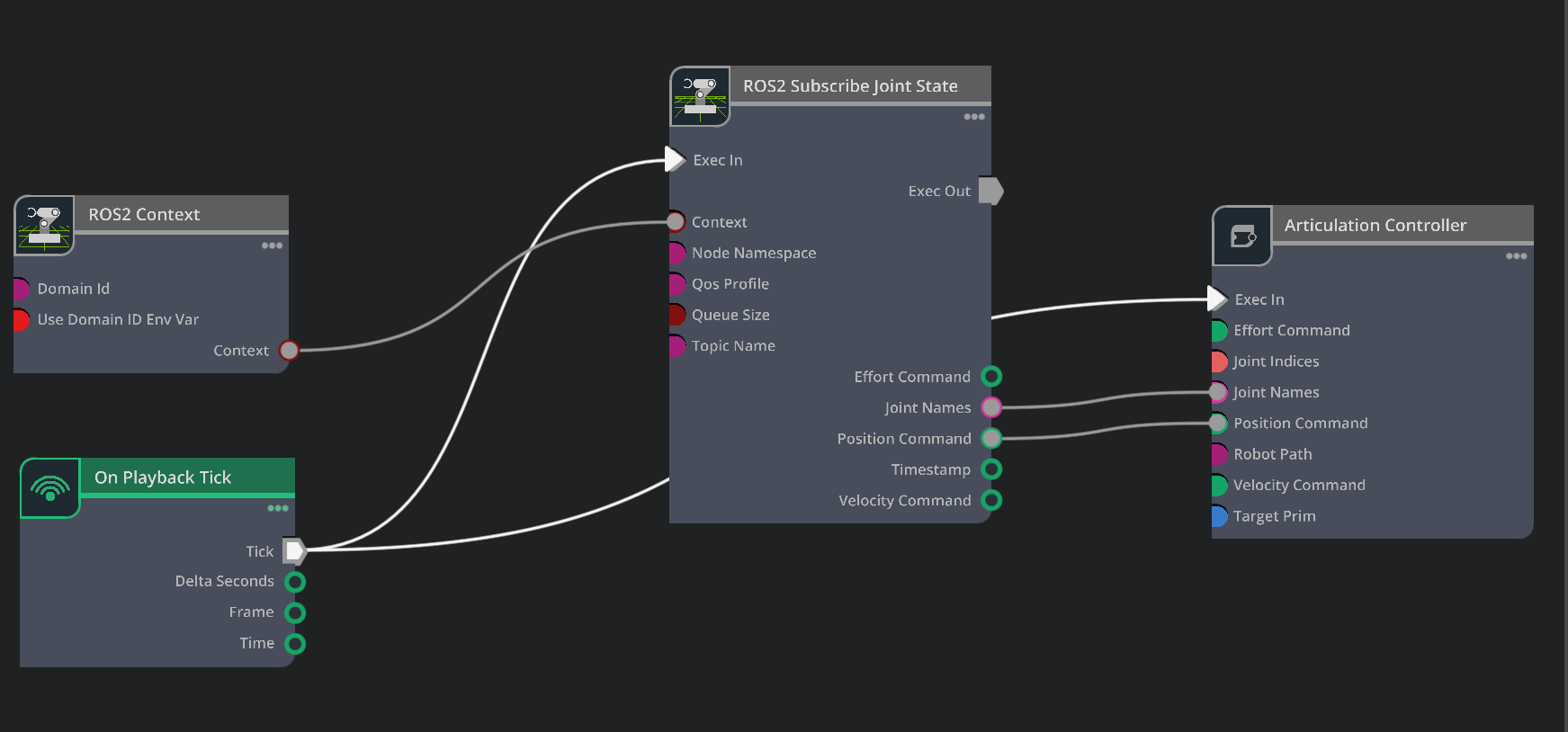Viewport: 1568px width, 732px height.
Task: Click the Topic Name input port
Action: 676,345
